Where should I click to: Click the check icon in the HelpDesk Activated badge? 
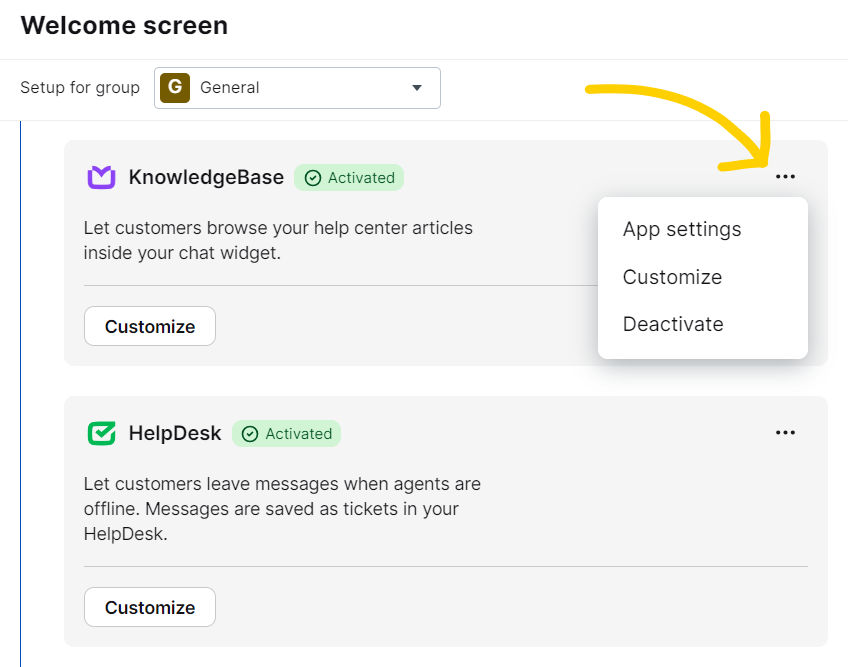pyautogui.click(x=250, y=434)
